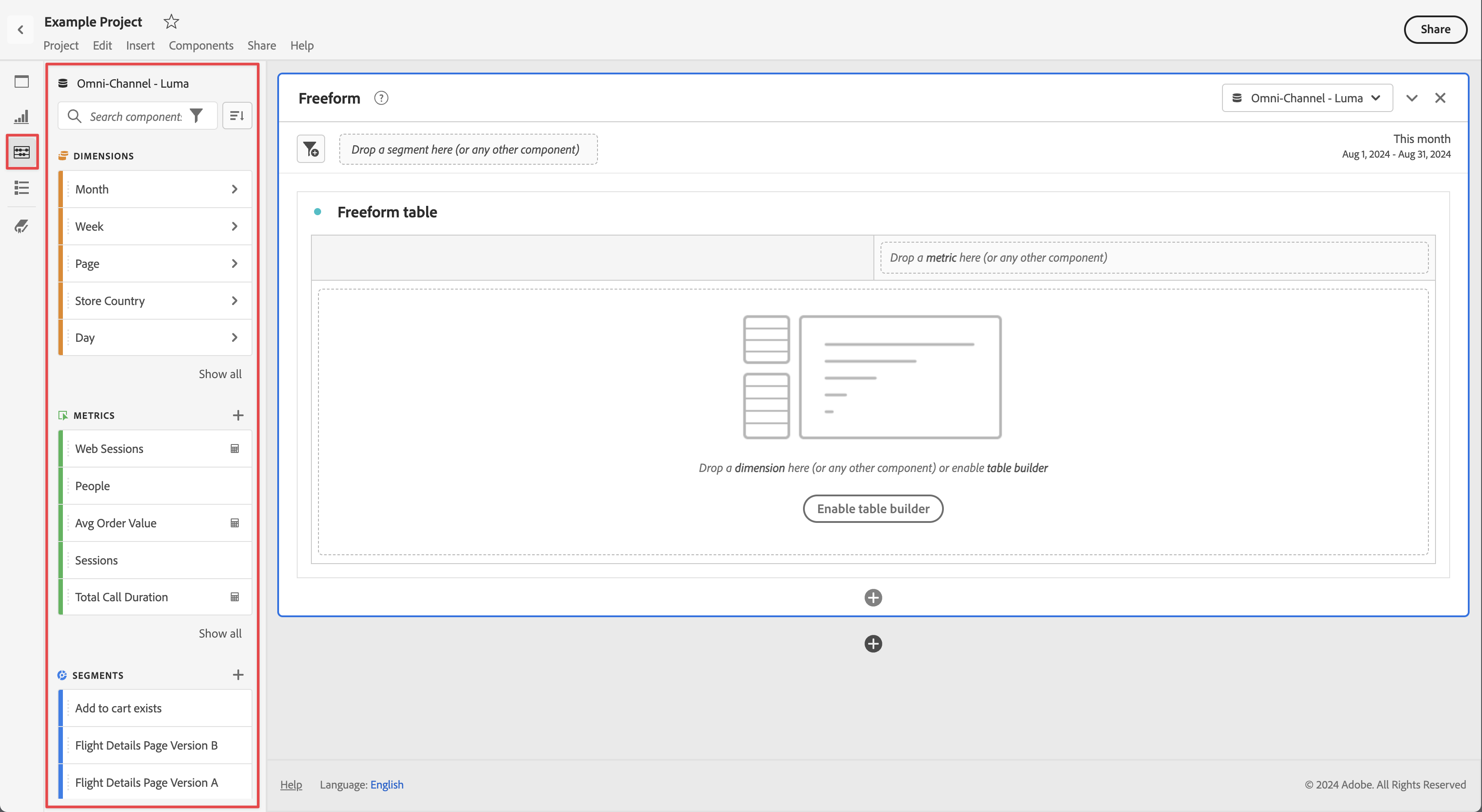Click the plus icon beside Metrics heading
The width and height of the screenshot is (1482, 812).
point(238,415)
